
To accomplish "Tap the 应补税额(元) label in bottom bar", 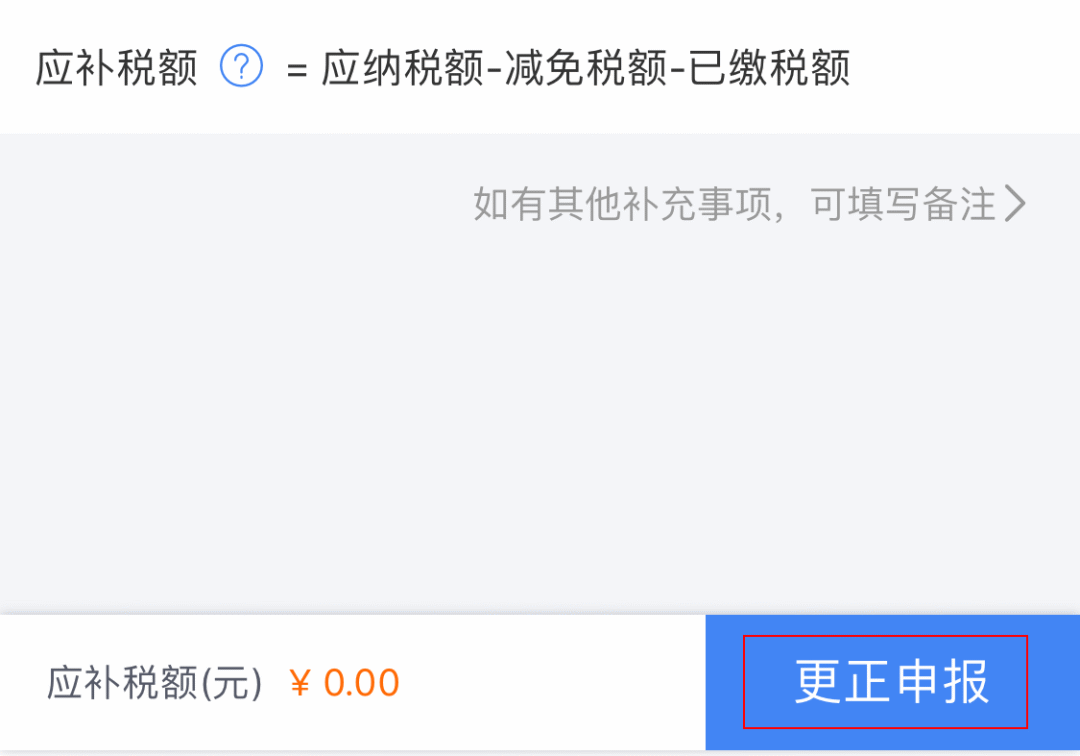I will click(x=155, y=683).
